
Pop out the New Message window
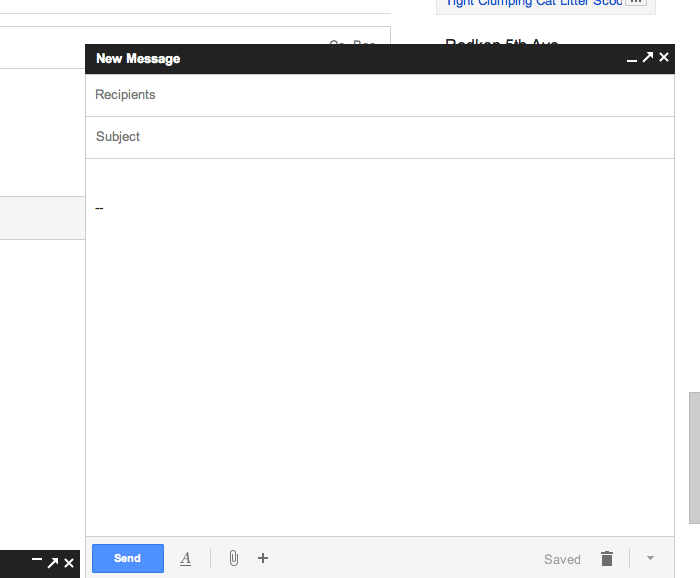click(647, 58)
